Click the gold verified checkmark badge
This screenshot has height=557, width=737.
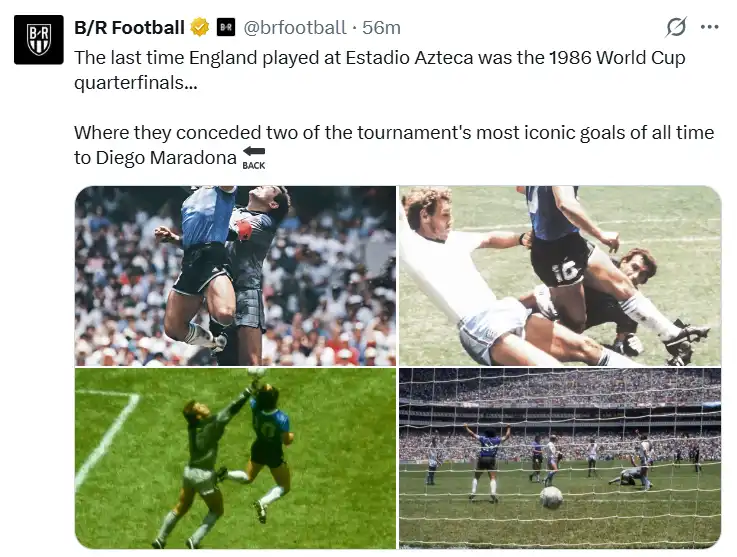199,27
